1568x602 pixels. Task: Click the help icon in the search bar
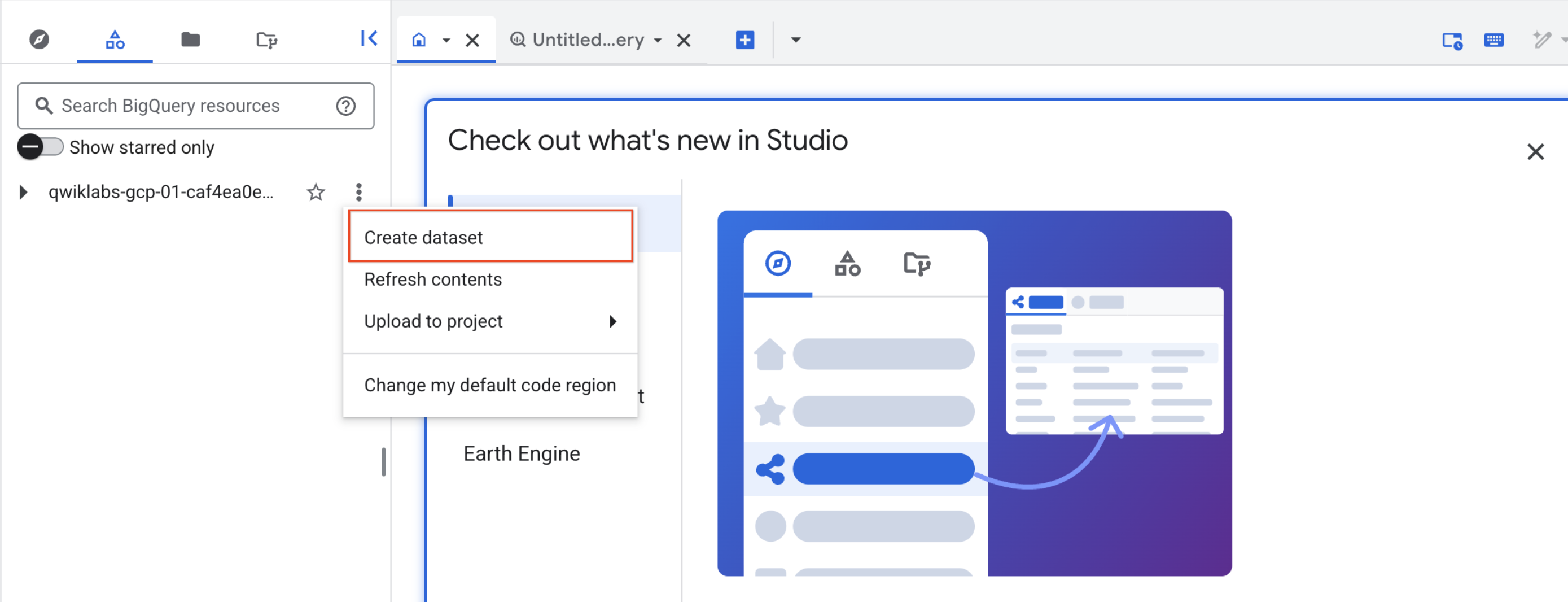(346, 106)
